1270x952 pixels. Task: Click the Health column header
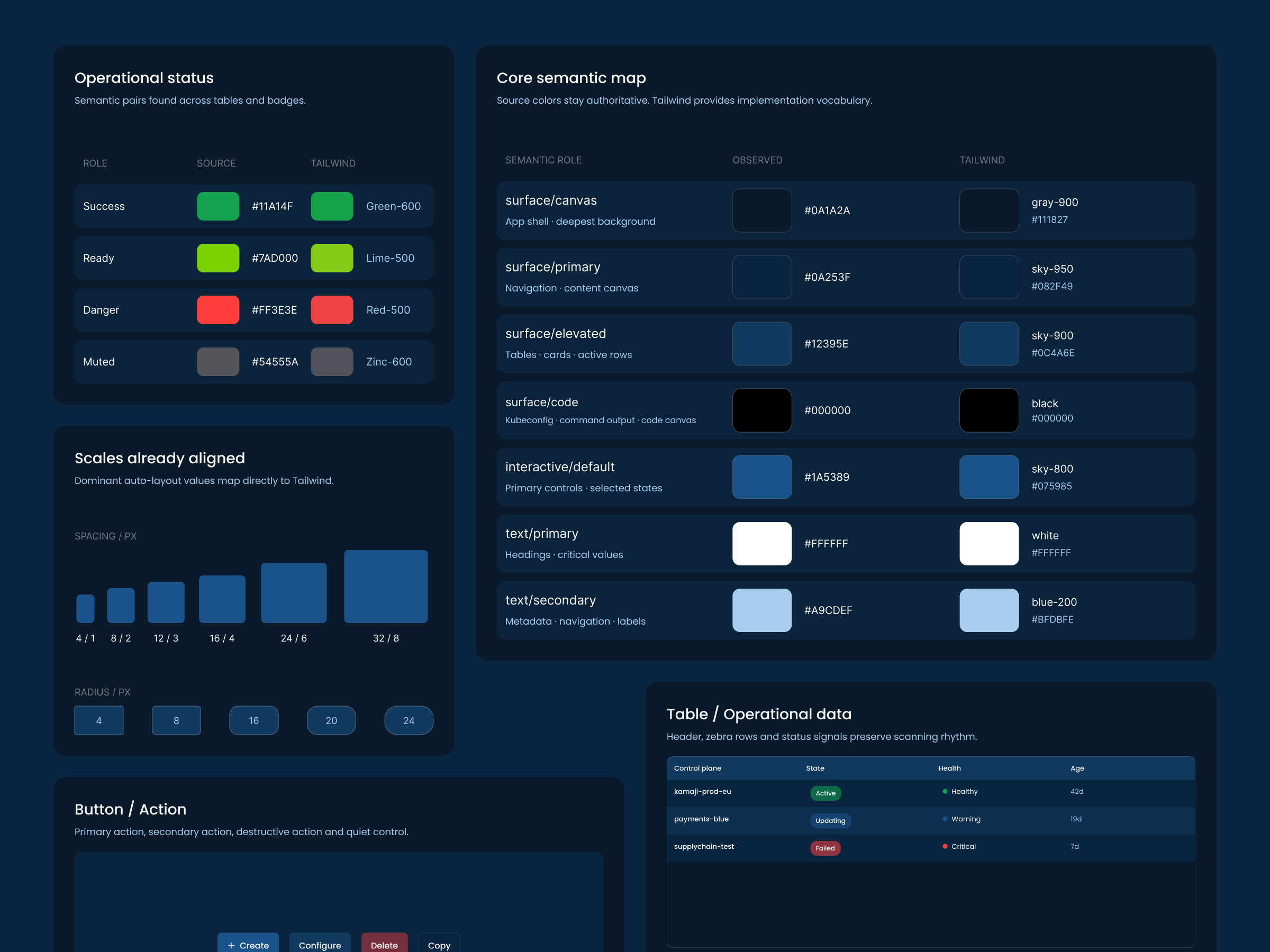click(x=950, y=768)
